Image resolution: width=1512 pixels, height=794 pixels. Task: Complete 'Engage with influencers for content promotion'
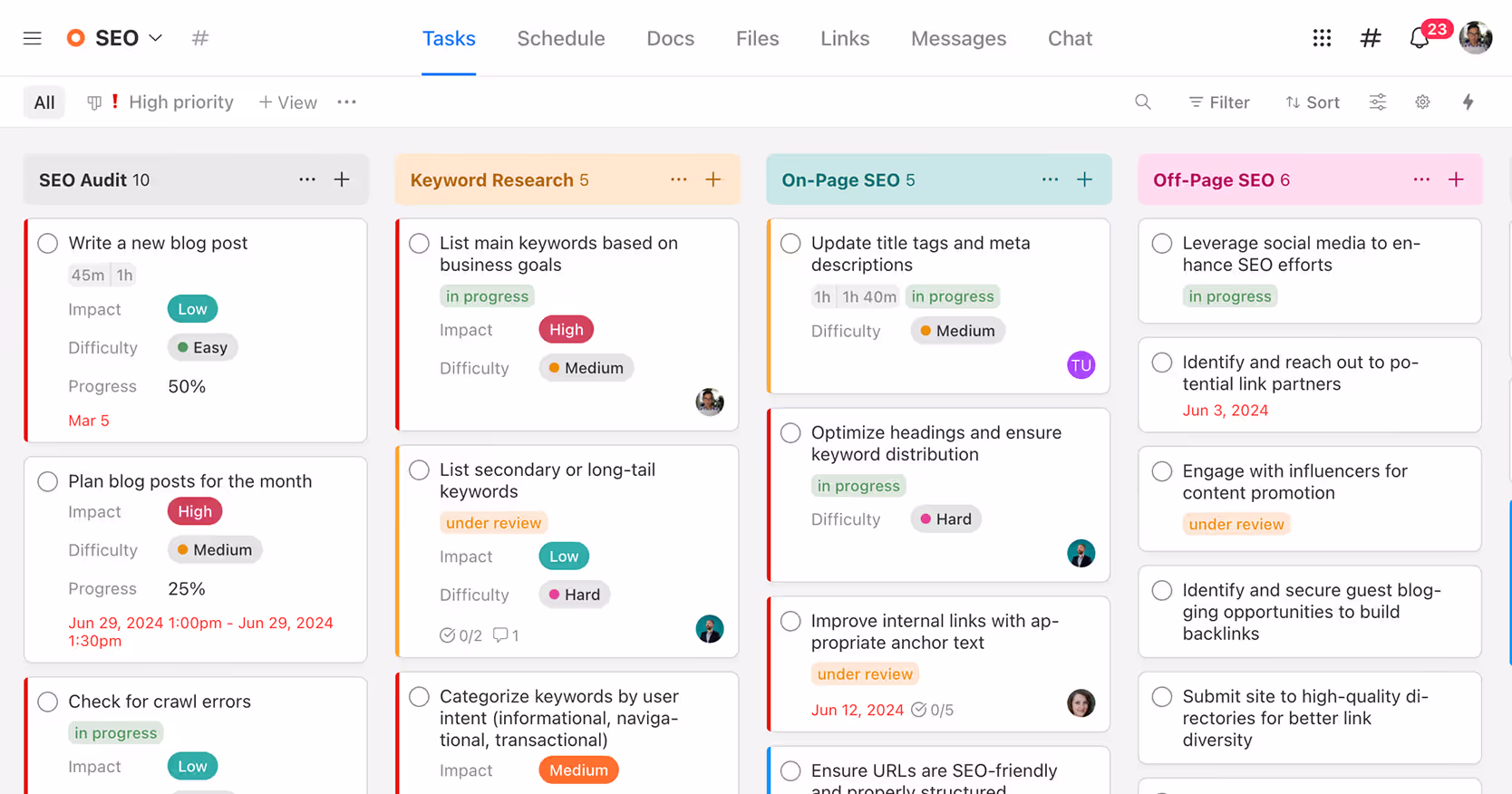coord(1162,471)
